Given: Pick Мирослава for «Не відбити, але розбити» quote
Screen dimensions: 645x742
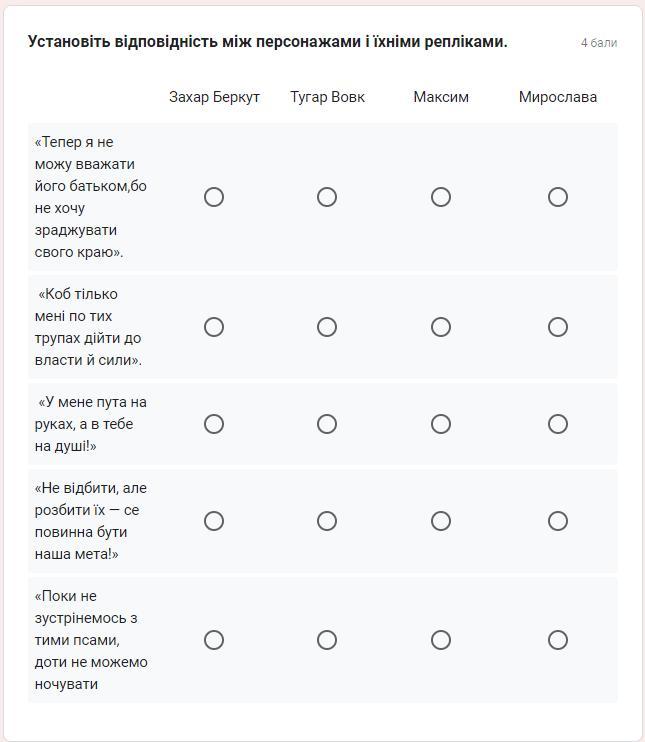Looking at the screenshot, I should point(558,521).
